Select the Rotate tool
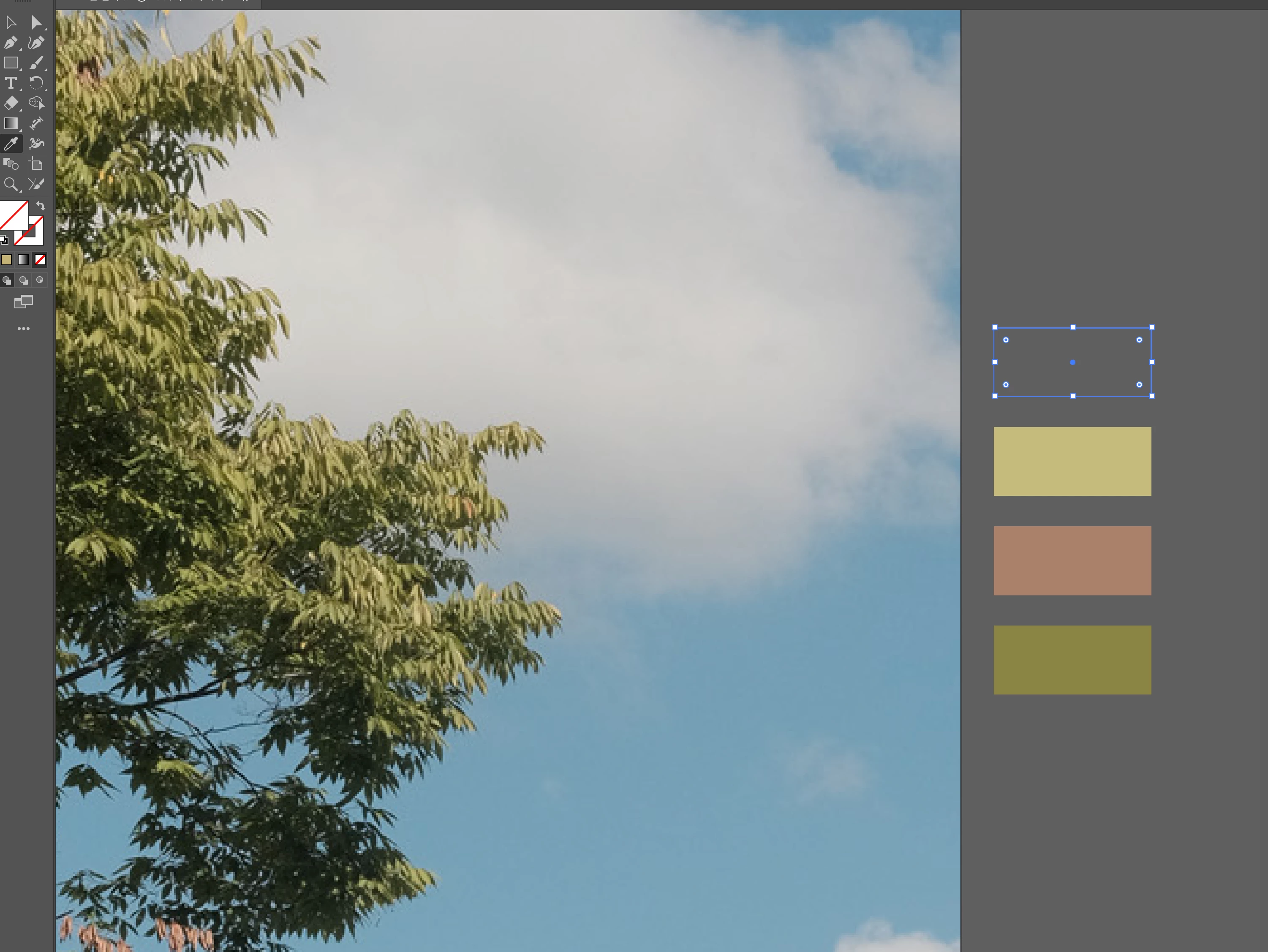Image resolution: width=1268 pixels, height=952 pixels. pyautogui.click(x=36, y=83)
